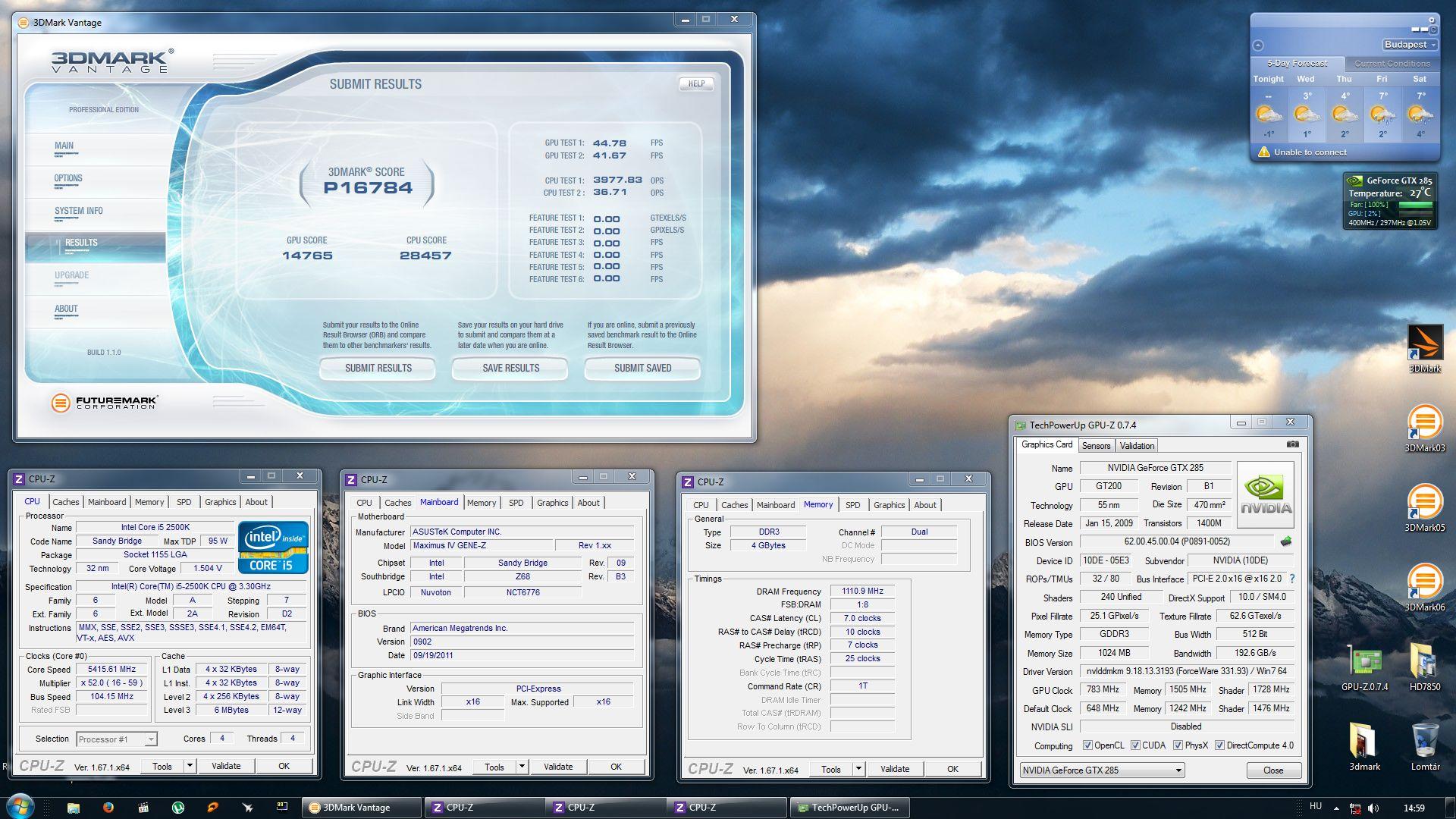Viewport: 1456px width, 819px height.
Task: Open the HD7850 folder on desktop
Action: [x=1424, y=662]
